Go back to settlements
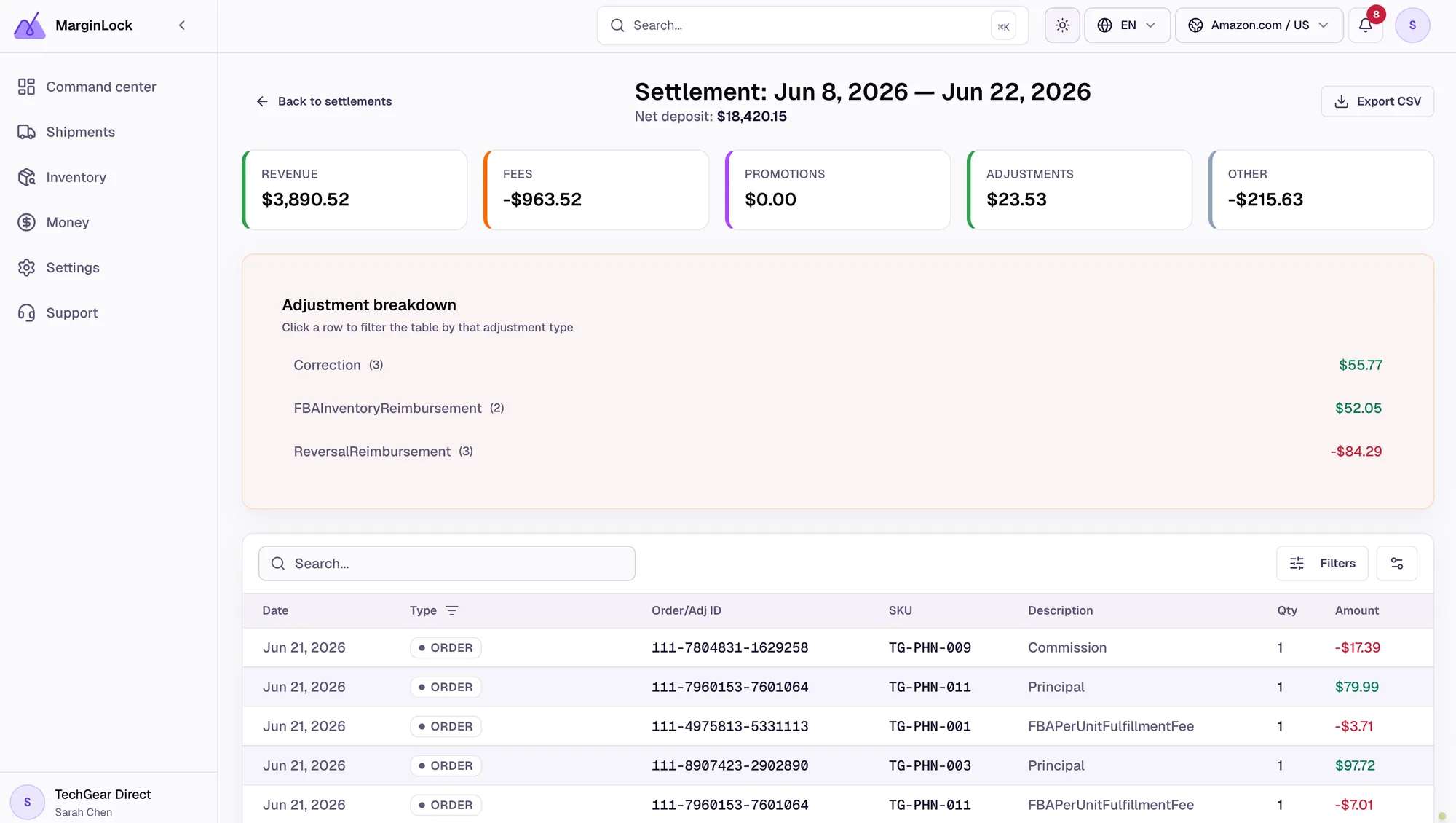The image size is (1456, 823). [324, 101]
